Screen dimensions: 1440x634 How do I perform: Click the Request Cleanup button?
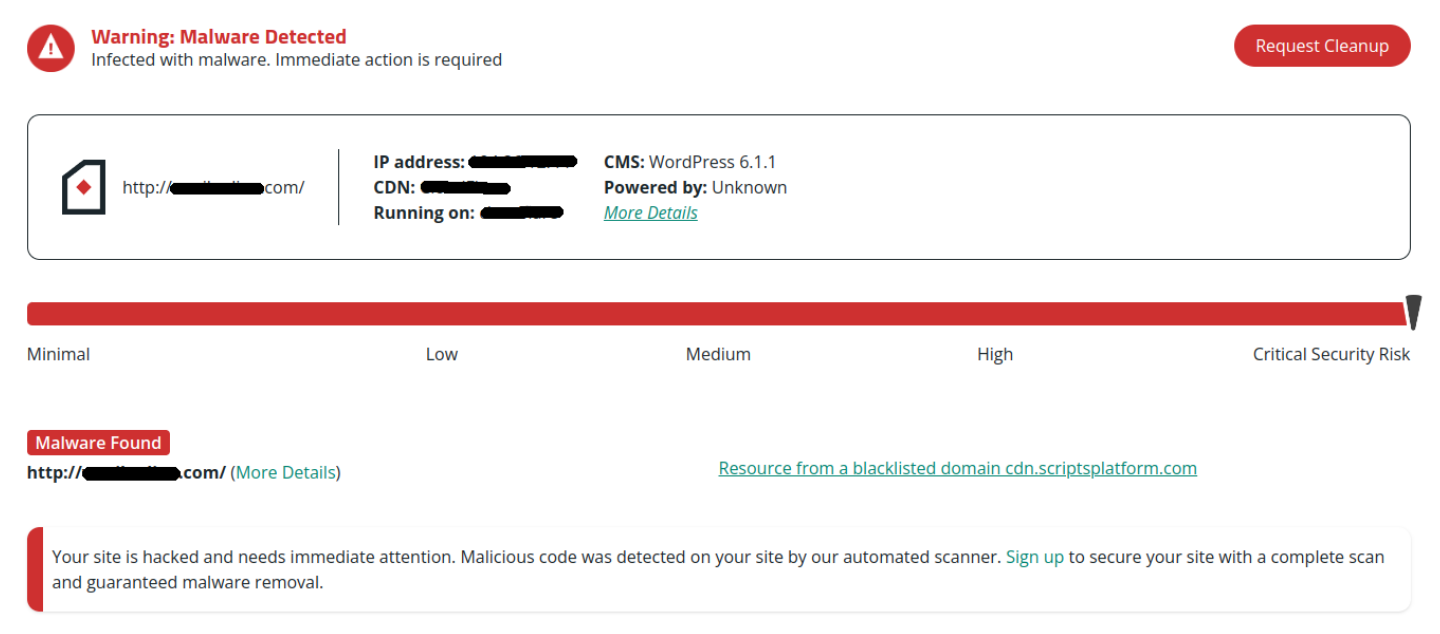[1322, 46]
